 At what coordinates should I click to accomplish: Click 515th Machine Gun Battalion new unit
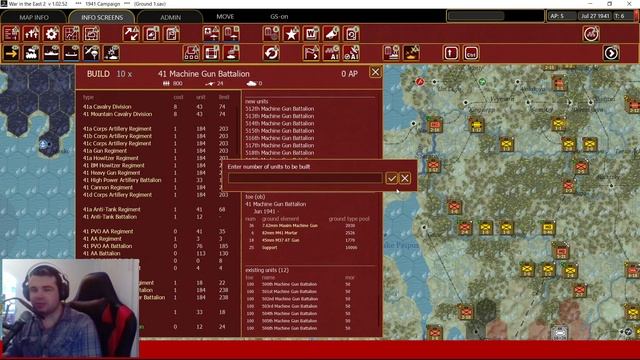tap(280, 131)
